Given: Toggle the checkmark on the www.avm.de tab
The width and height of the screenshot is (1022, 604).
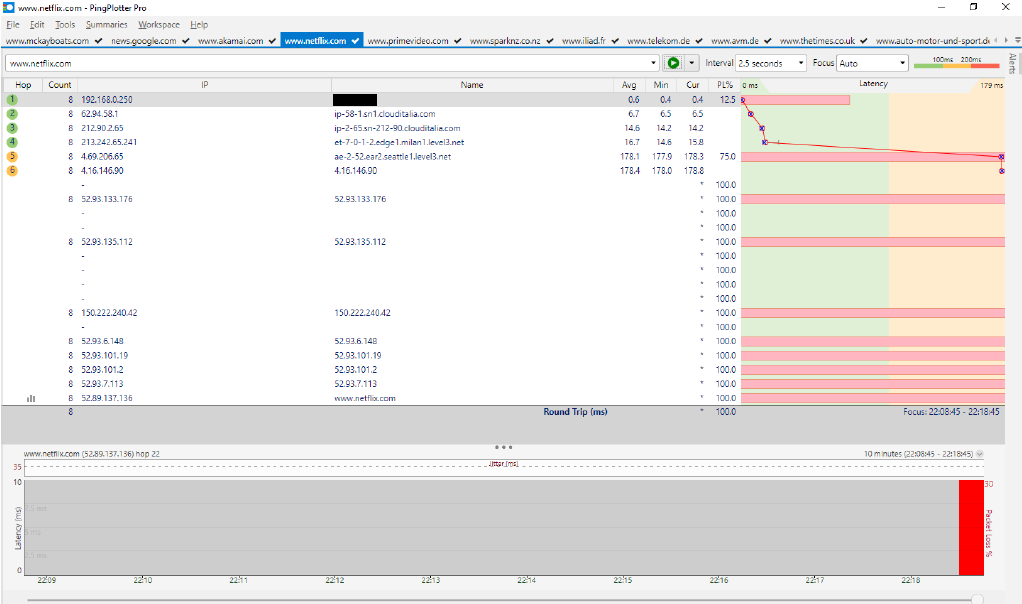Looking at the screenshot, I should [x=768, y=40].
